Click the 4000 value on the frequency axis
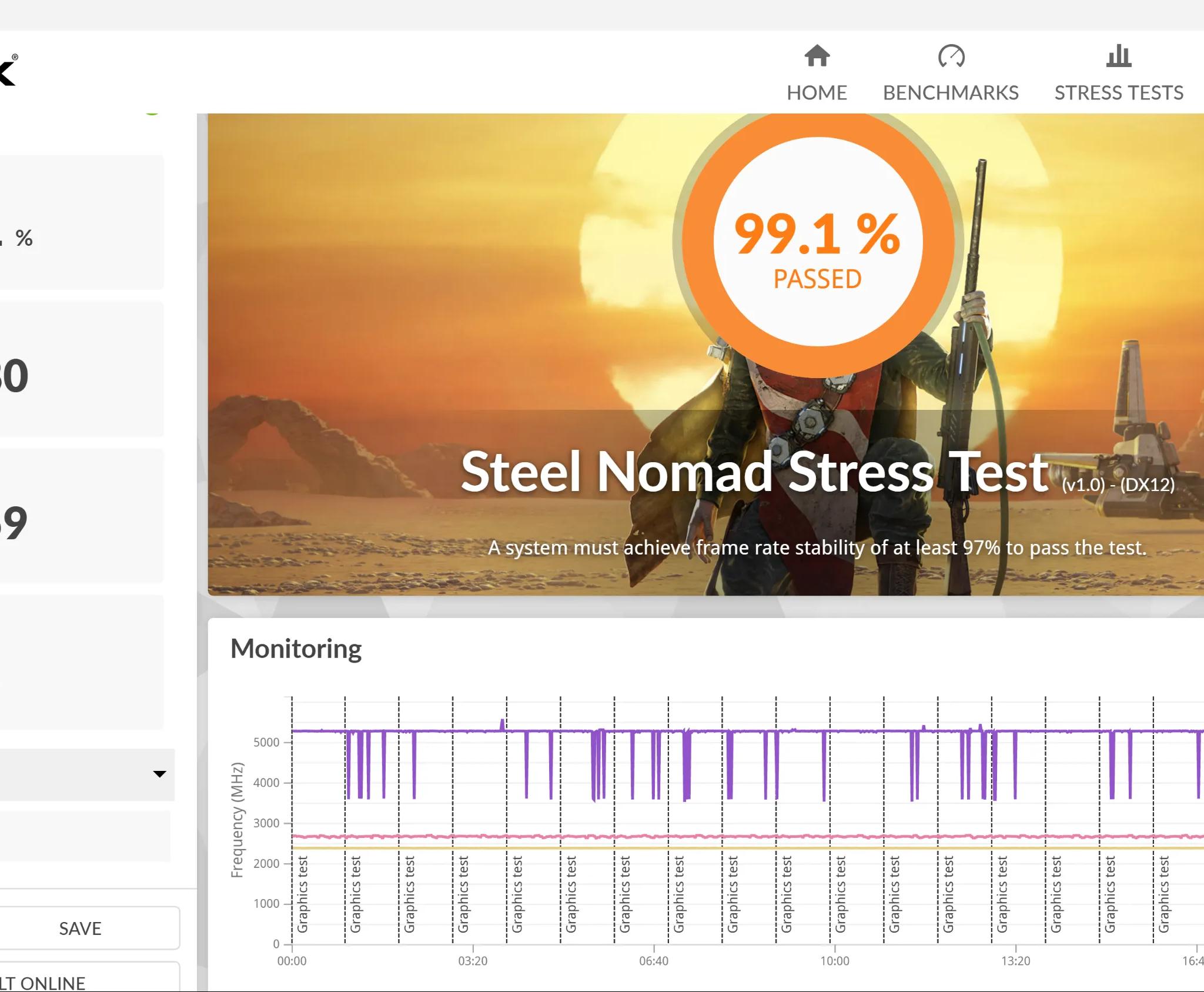The height and width of the screenshot is (992, 1204). tap(266, 783)
